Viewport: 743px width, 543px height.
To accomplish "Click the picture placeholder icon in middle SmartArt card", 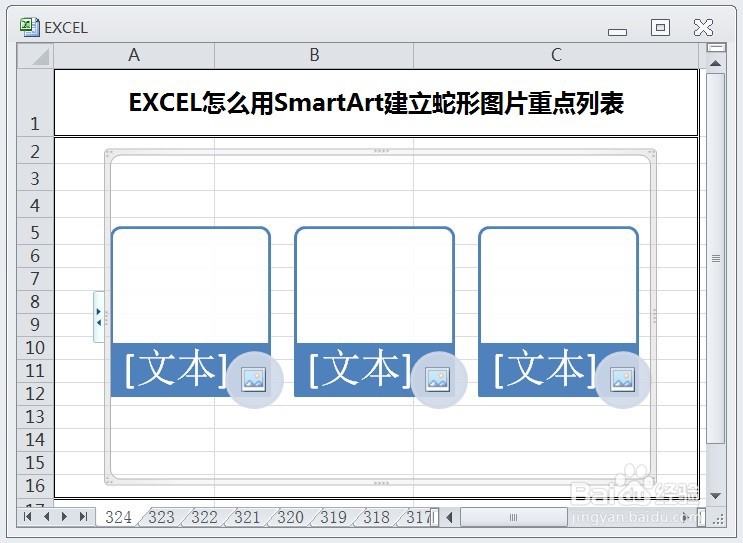I will [x=438, y=380].
